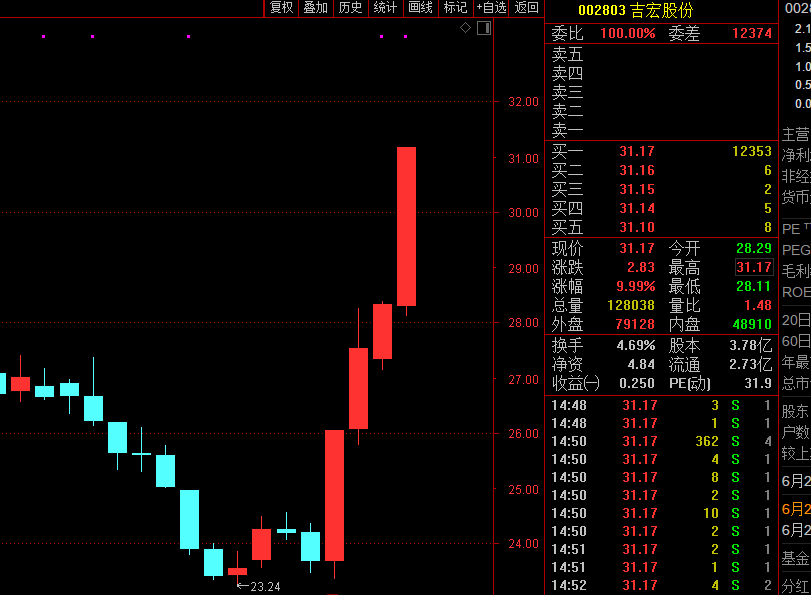Add stock to watchlist with +自选

(491, 8)
